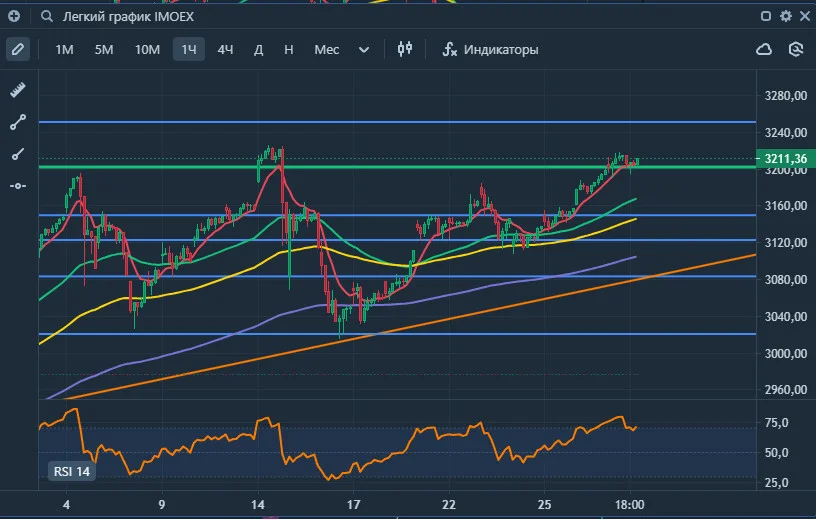Click the Индикаторы button label

click(501, 49)
